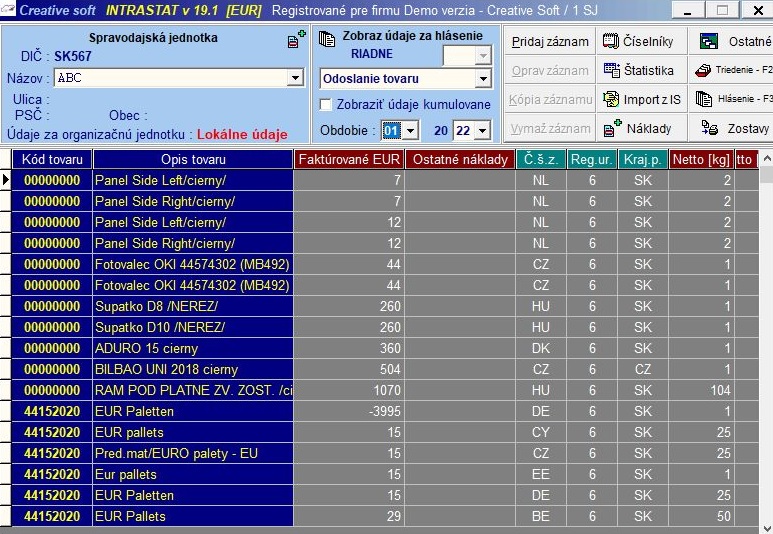Open the Odoslanie tovaru dropdown
The height and width of the screenshot is (534, 773).
pos(483,79)
